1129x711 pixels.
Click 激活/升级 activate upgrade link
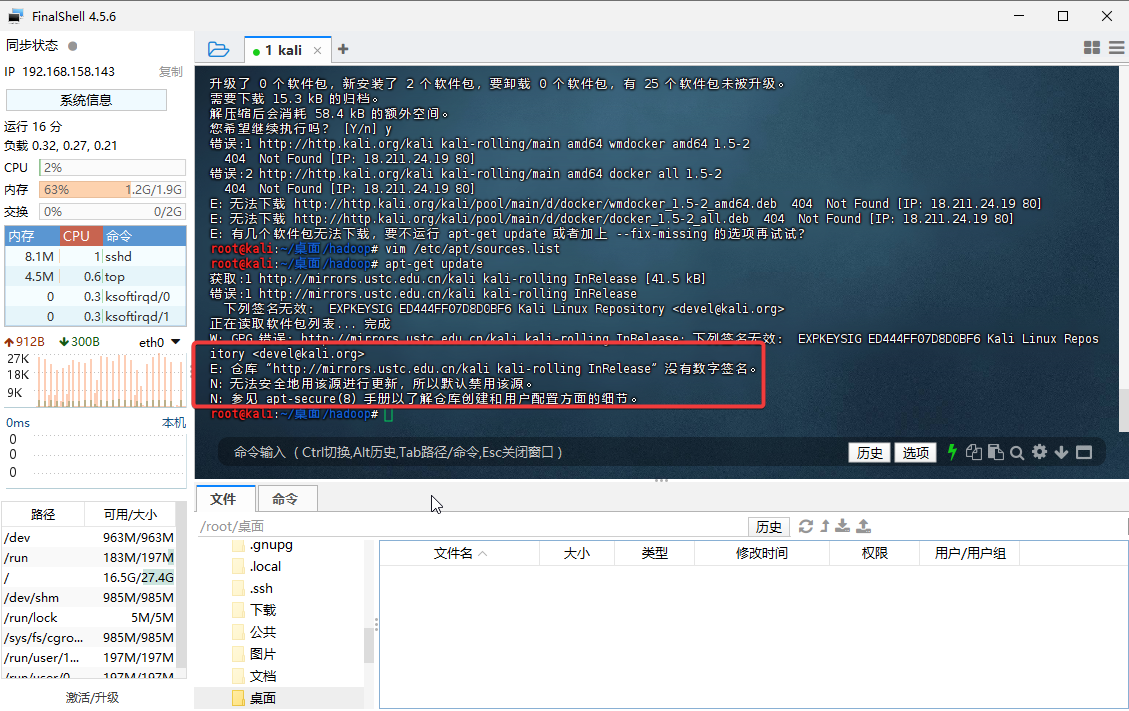[x=92, y=697]
